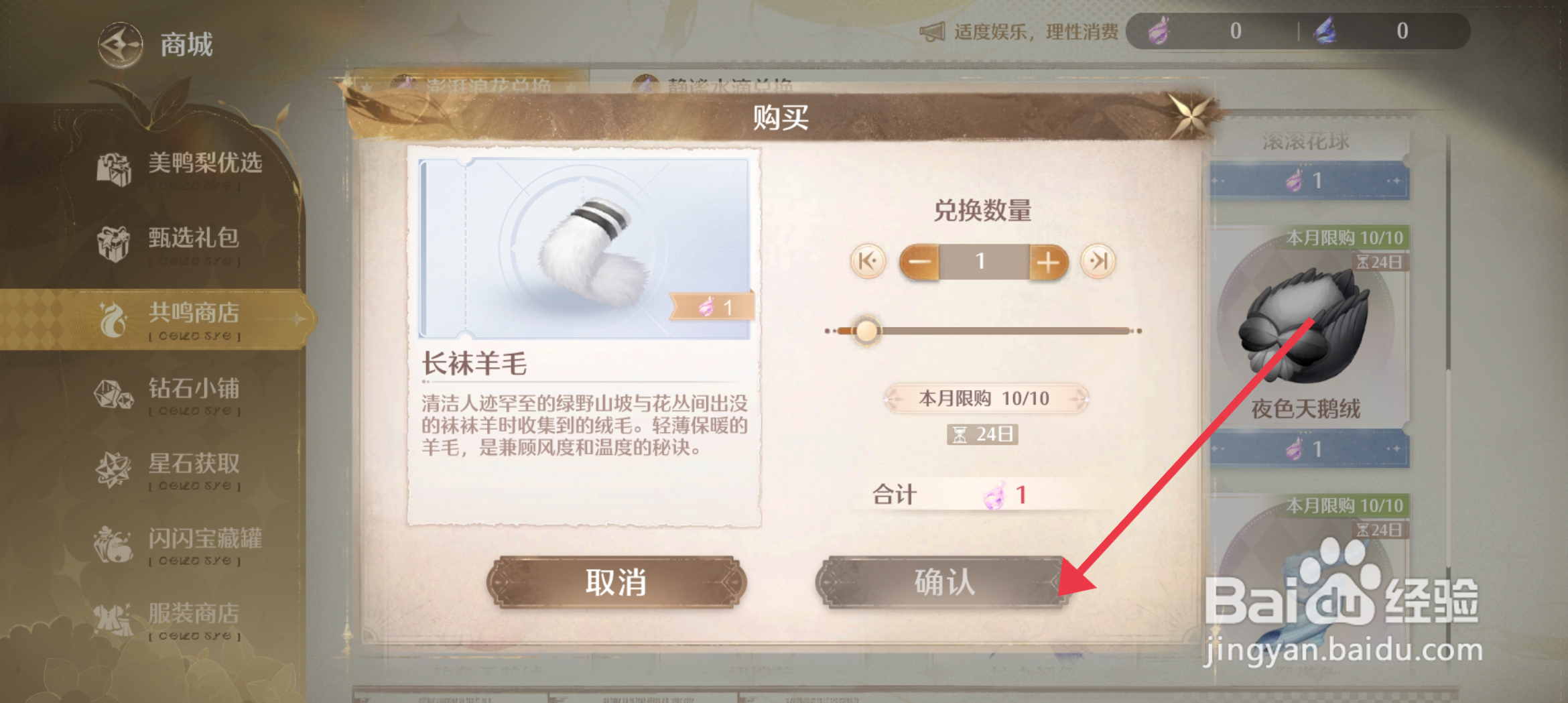Screen dimensions: 1568x703
Task: Jump to minimum quantity with first arrow icon
Action: 868,261
